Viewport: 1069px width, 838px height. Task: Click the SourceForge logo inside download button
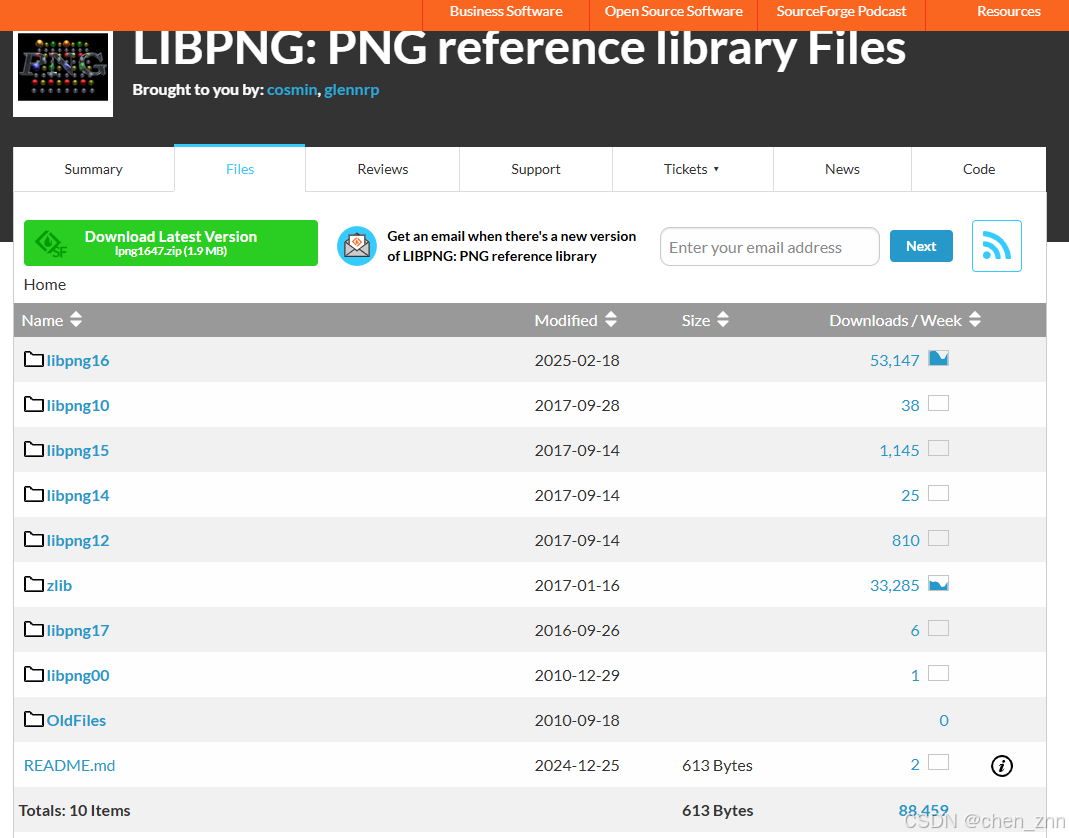pos(49,242)
